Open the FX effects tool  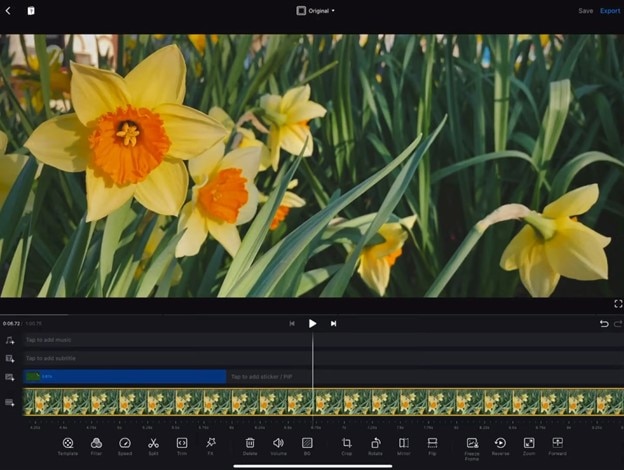[x=211, y=446]
